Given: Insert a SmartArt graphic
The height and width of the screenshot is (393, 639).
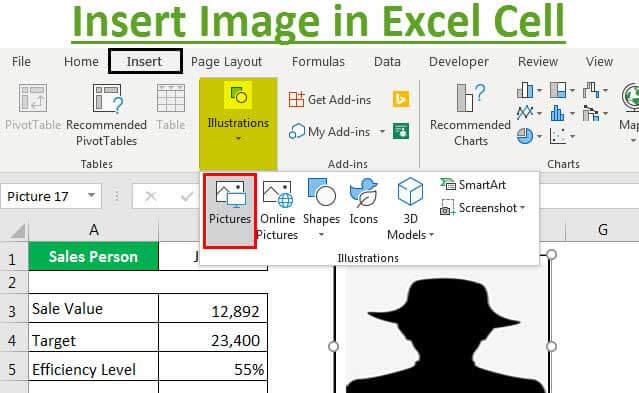Looking at the screenshot, I should pos(473,185).
